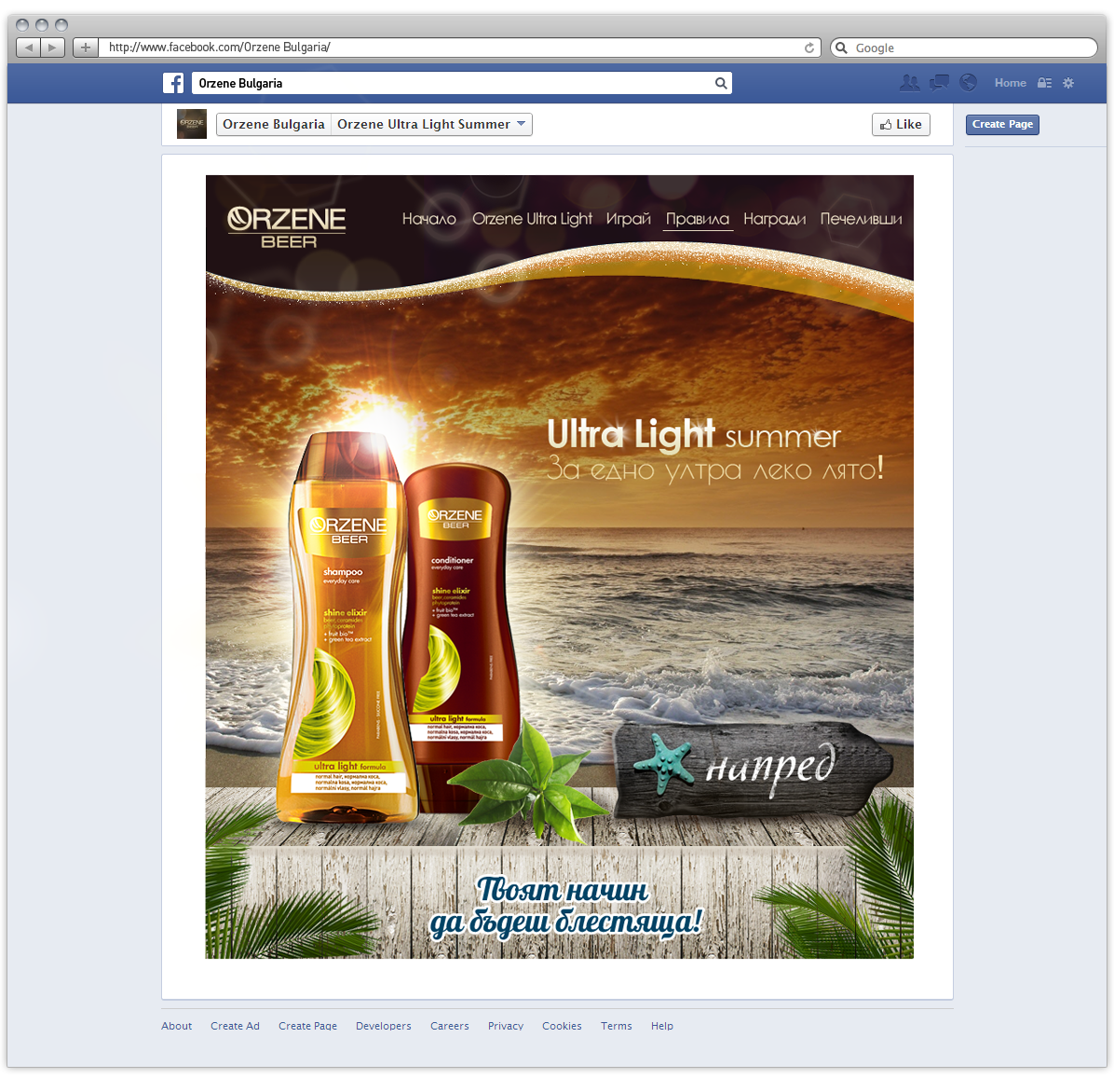Open the Create Ad footer link
This screenshot has width=1114, height=1092.
coord(235,1026)
